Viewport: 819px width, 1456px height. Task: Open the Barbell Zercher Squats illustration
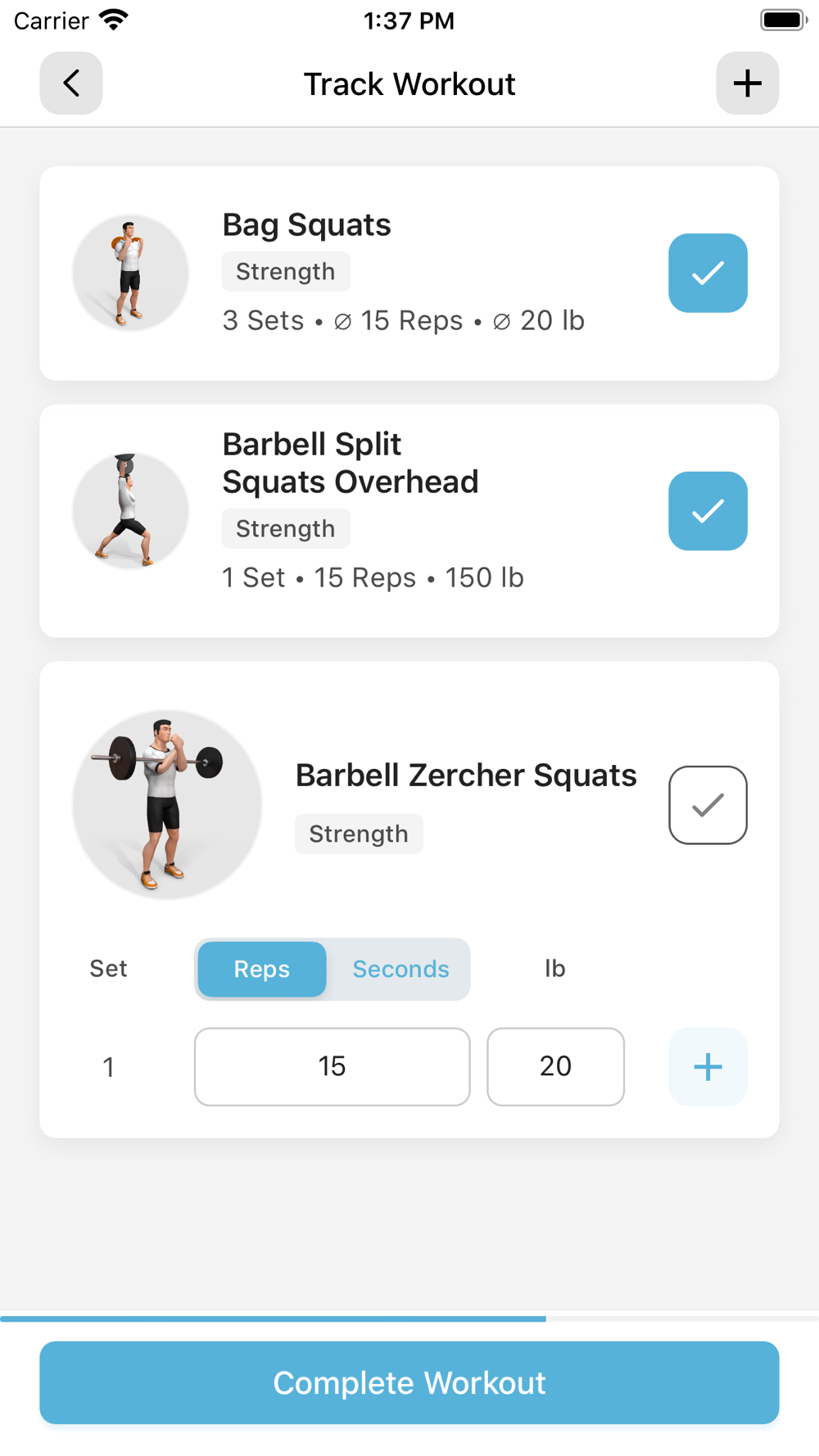167,804
